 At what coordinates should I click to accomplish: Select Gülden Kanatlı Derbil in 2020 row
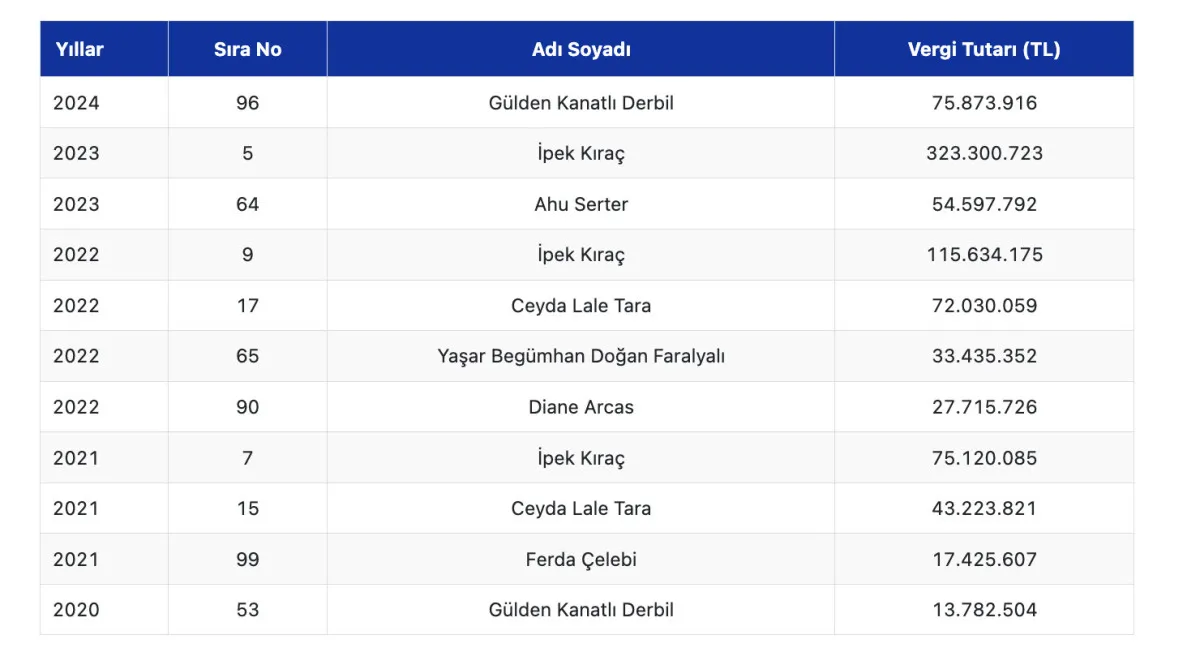tap(581, 610)
